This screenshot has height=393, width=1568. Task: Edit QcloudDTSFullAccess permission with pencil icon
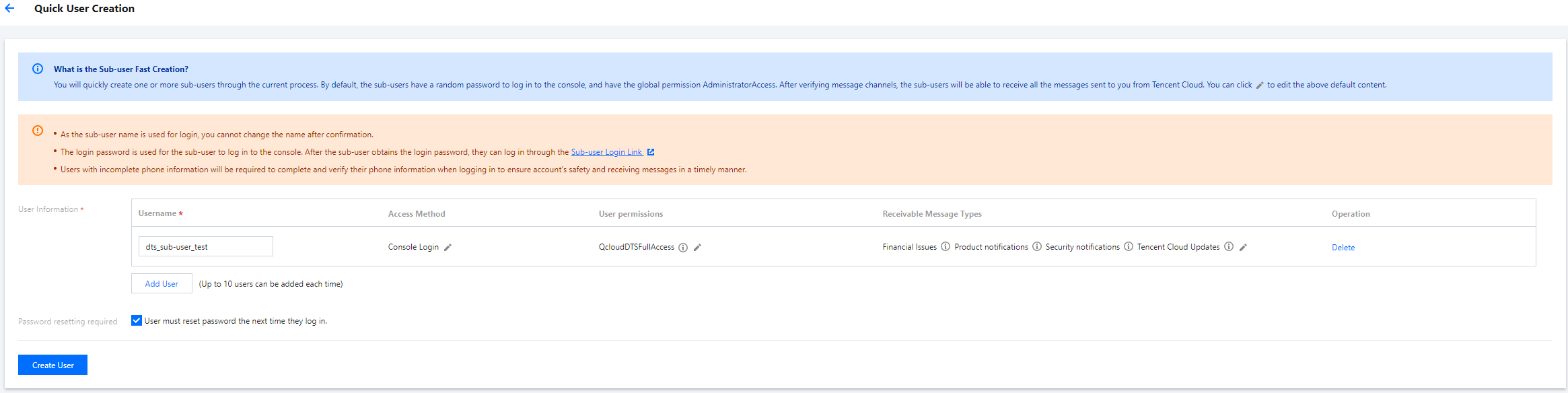click(x=698, y=248)
